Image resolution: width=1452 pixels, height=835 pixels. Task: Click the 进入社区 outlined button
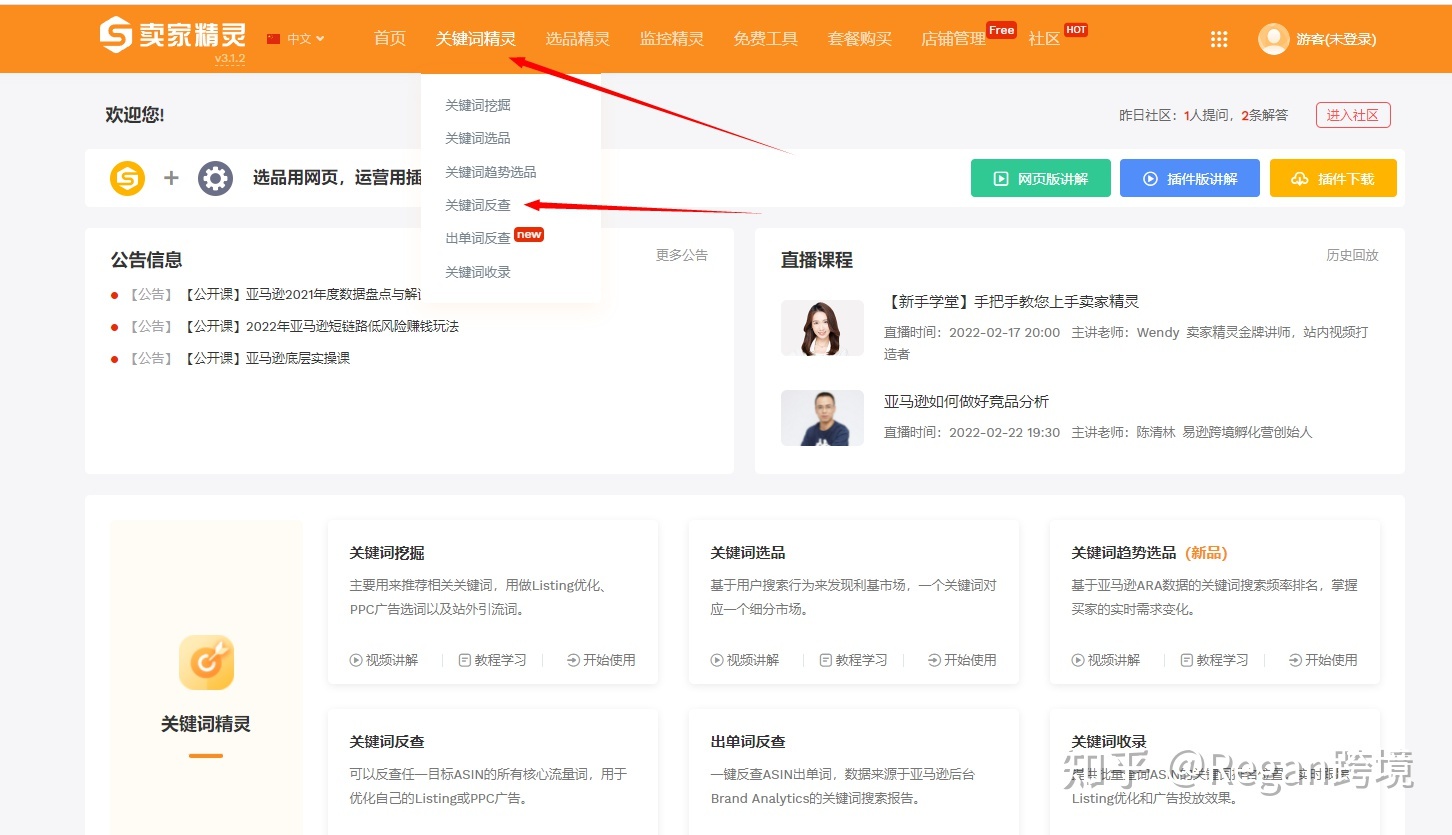tap(1352, 115)
